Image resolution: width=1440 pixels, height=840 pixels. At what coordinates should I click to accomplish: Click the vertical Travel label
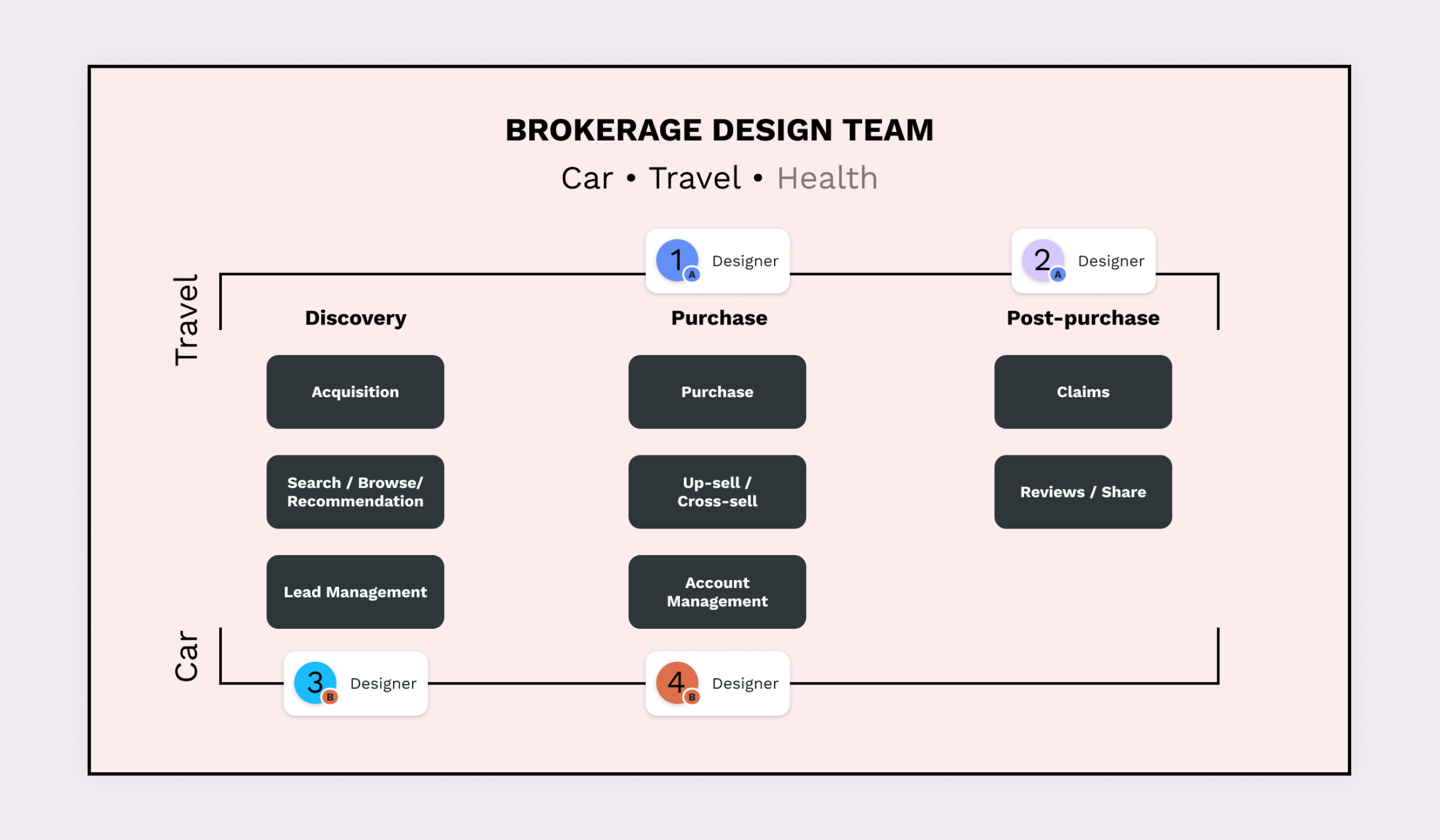(x=187, y=320)
